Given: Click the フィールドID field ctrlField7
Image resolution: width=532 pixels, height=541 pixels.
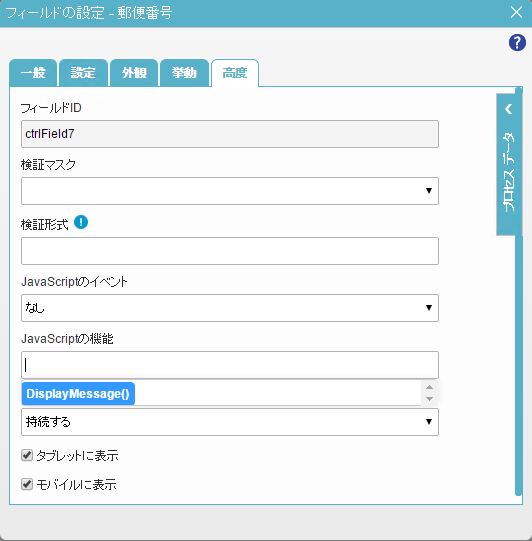Looking at the screenshot, I should pyautogui.click(x=230, y=134).
